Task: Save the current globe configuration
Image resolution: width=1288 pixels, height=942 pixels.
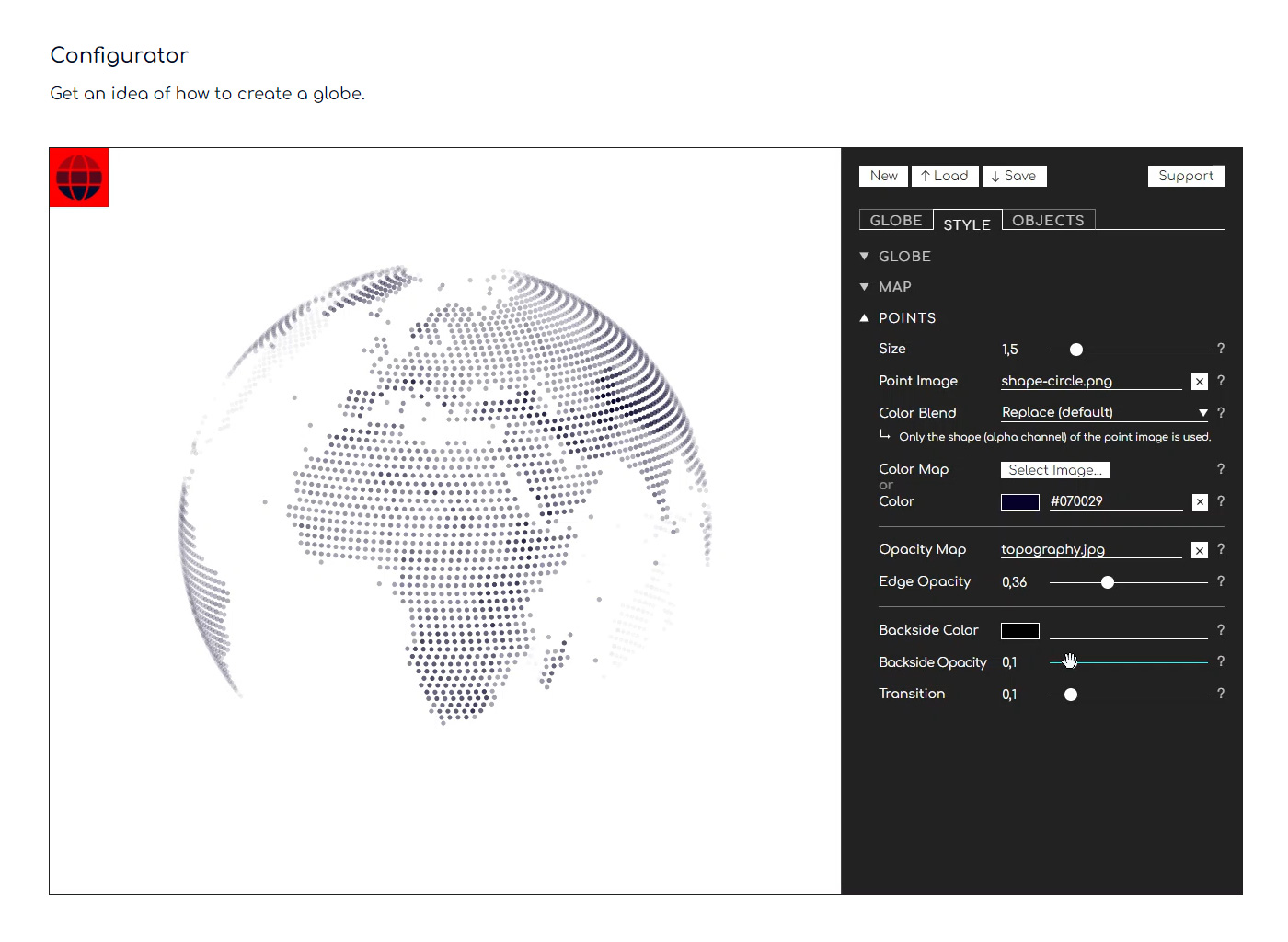Action: pyautogui.click(x=1015, y=176)
